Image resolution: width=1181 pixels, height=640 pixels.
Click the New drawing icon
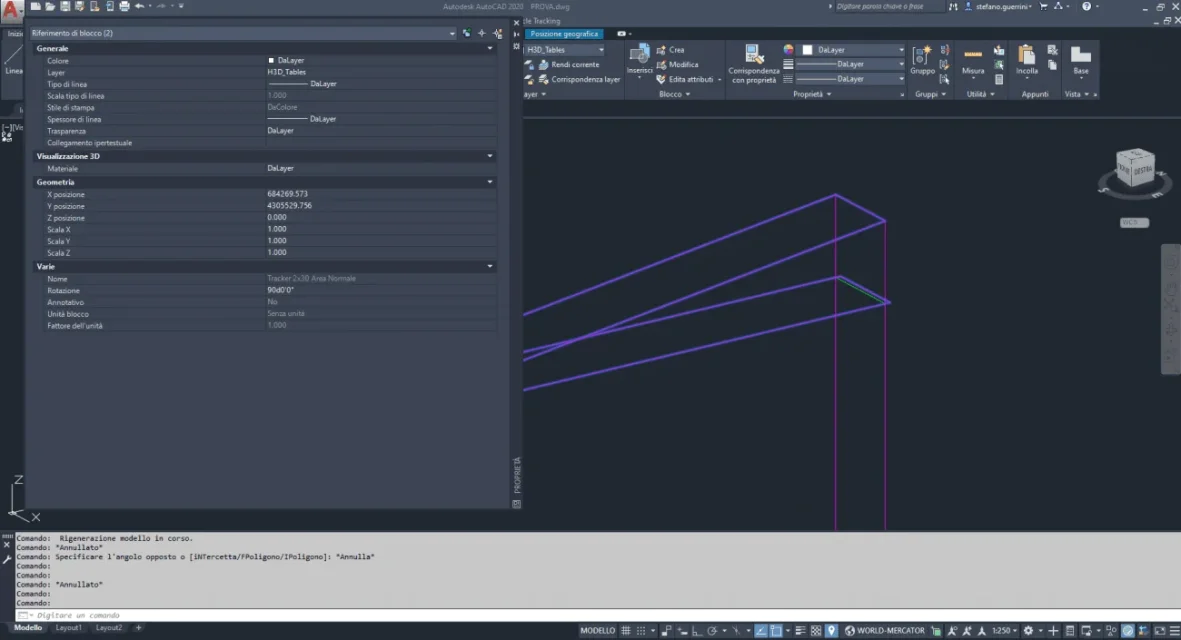coord(35,6)
